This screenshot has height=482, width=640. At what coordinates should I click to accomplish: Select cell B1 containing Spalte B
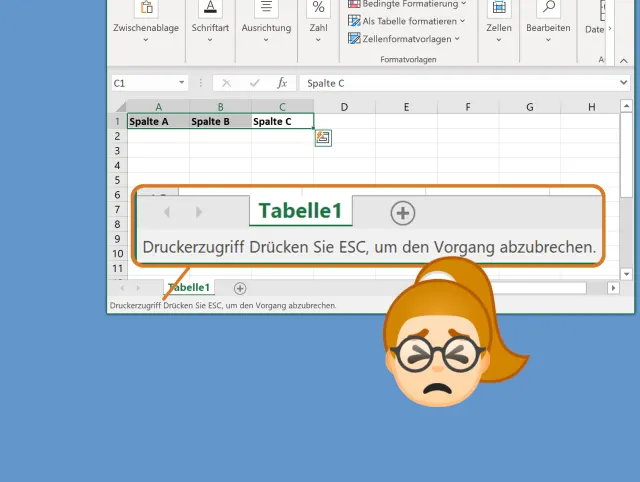pyautogui.click(x=220, y=121)
